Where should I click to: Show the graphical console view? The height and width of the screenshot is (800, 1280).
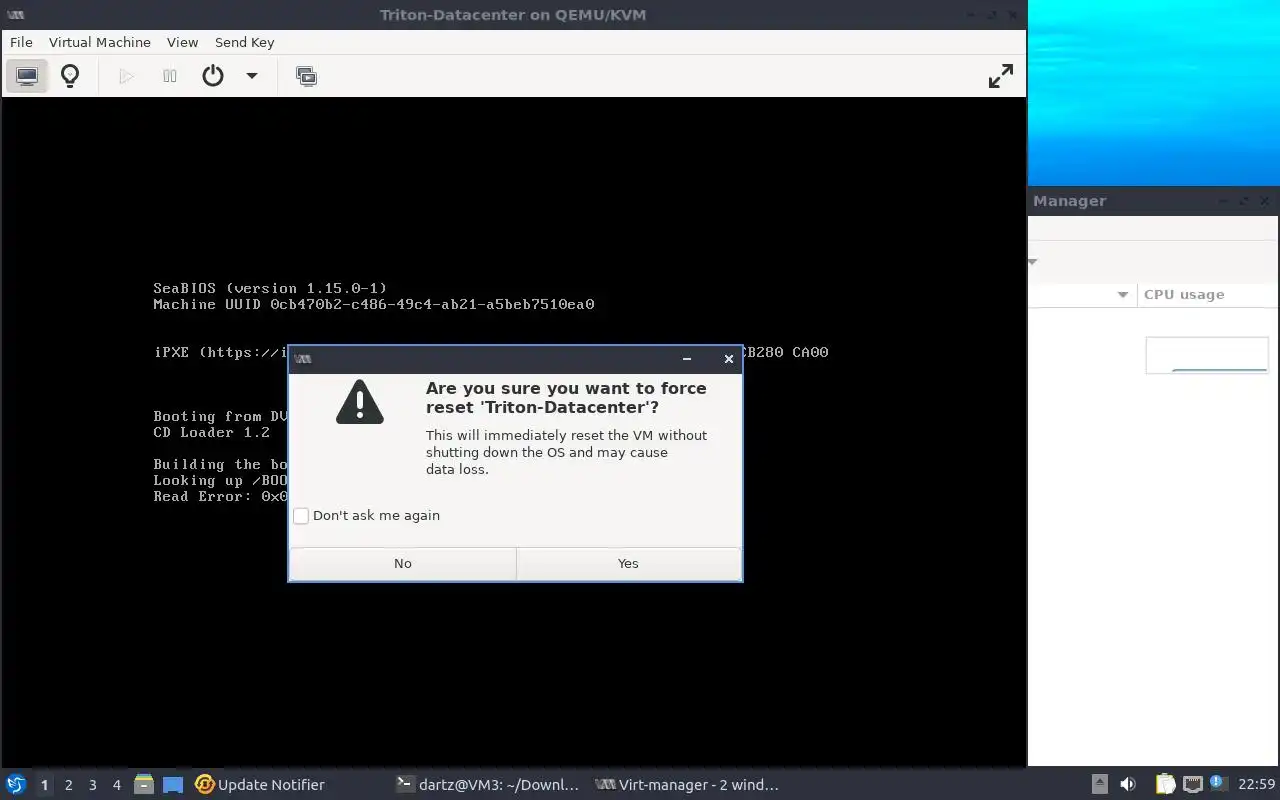tap(27, 76)
